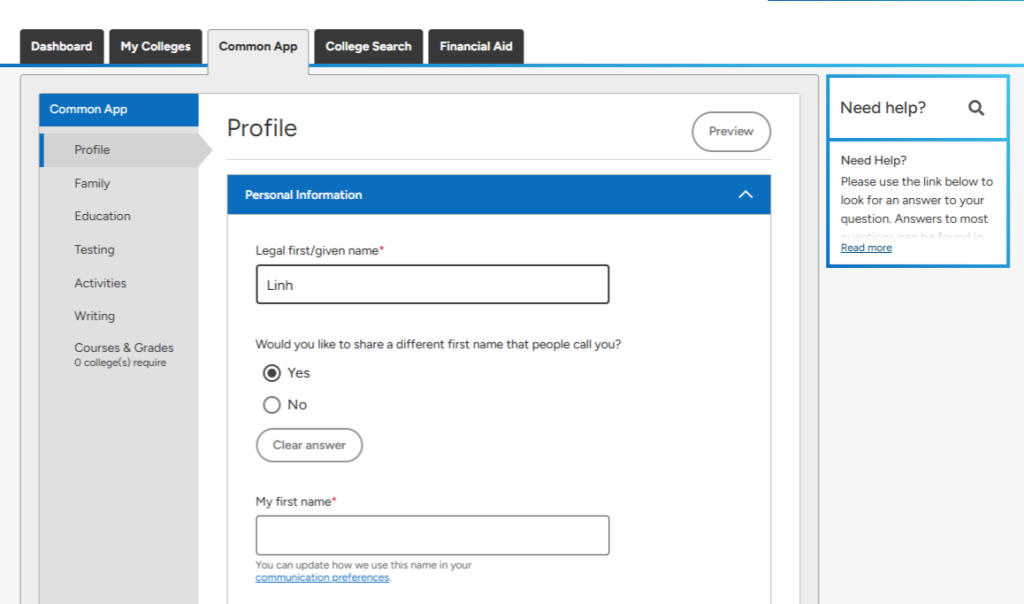This screenshot has width=1024, height=604.
Task: Open the Financial Aid tab
Action: (476, 47)
